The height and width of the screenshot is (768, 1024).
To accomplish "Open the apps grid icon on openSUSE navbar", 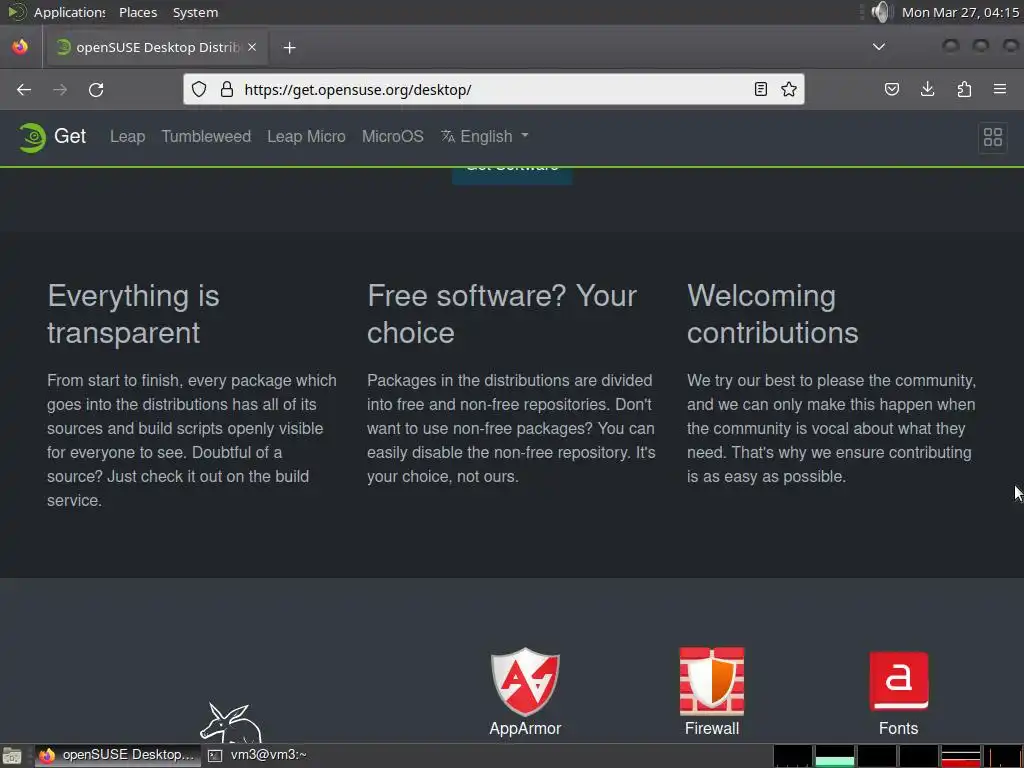I will [993, 137].
